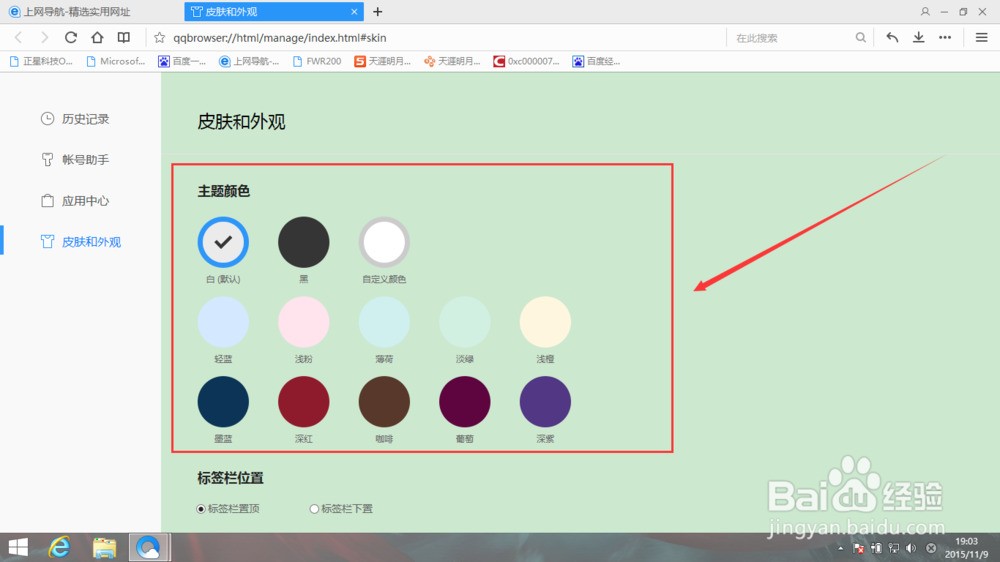The height and width of the screenshot is (562, 1000).
Task: Open the 百度经... bookmark
Action: click(x=596, y=61)
